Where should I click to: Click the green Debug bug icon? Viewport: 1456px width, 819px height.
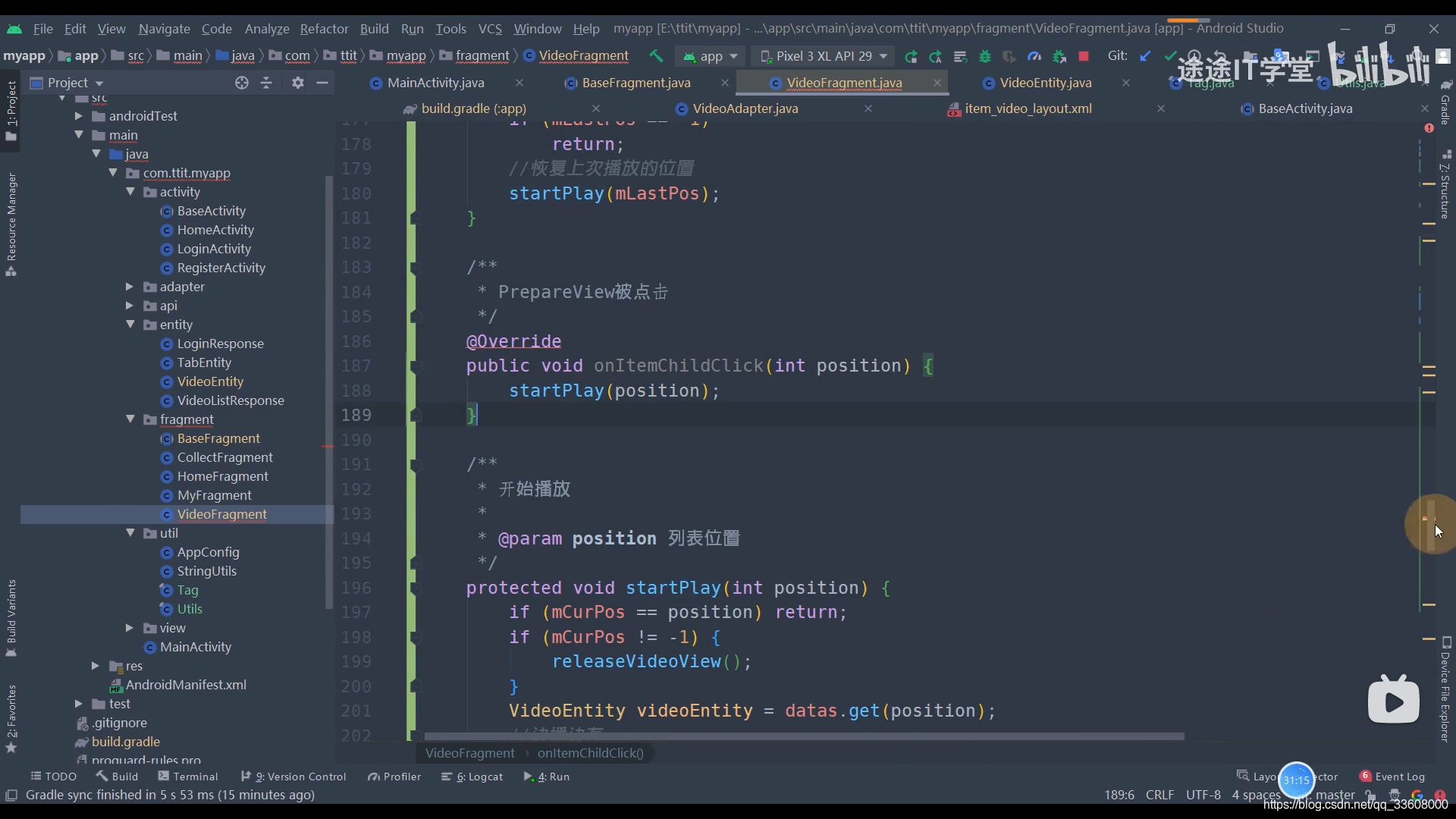pos(985,56)
